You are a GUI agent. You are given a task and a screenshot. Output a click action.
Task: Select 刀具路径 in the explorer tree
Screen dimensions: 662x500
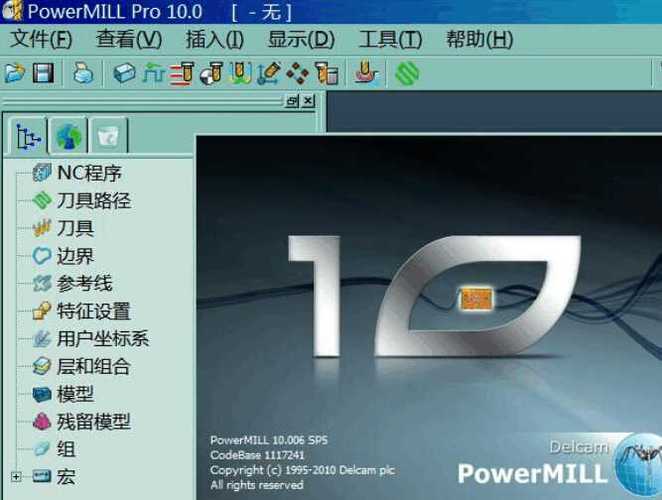click(94, 201)
